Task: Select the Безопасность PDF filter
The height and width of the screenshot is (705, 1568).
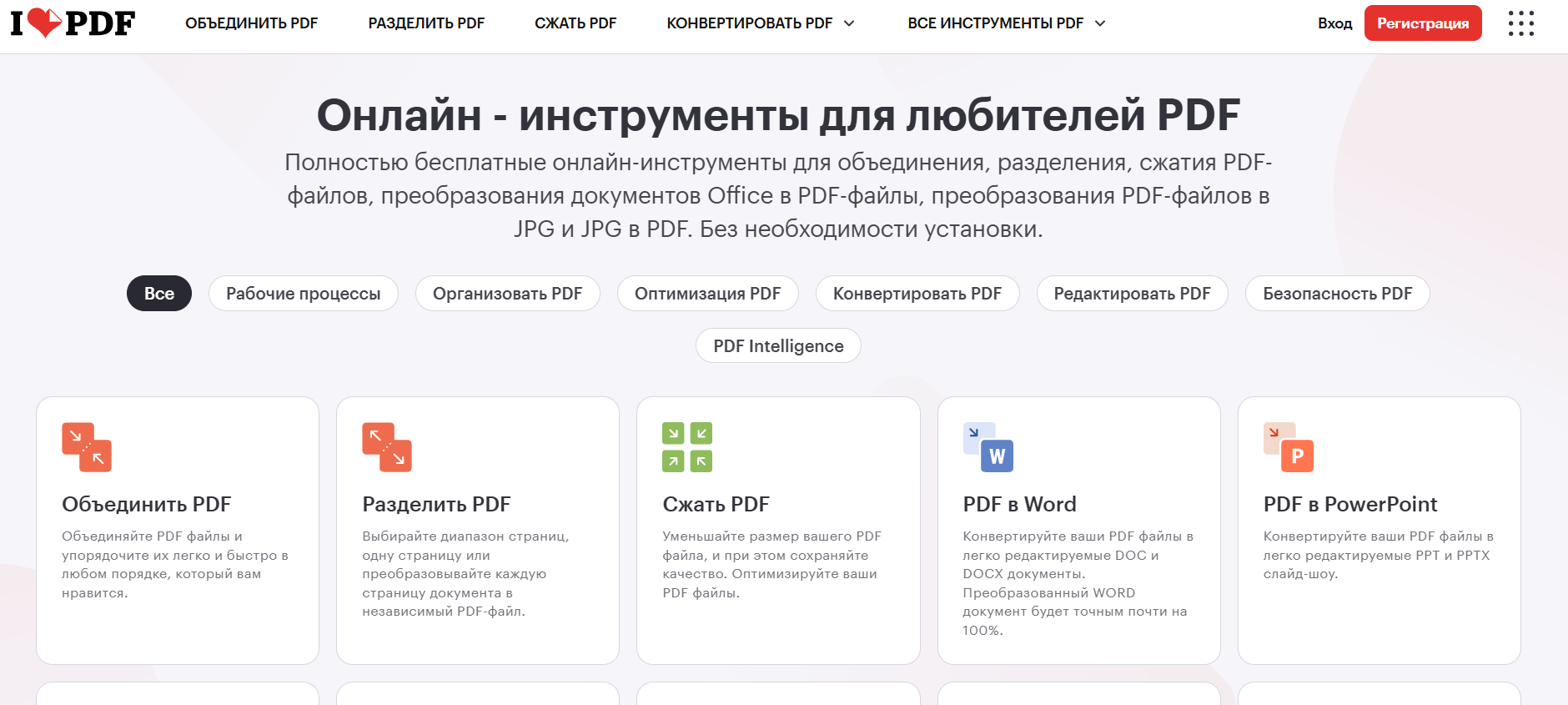Action: (1338, 294)
